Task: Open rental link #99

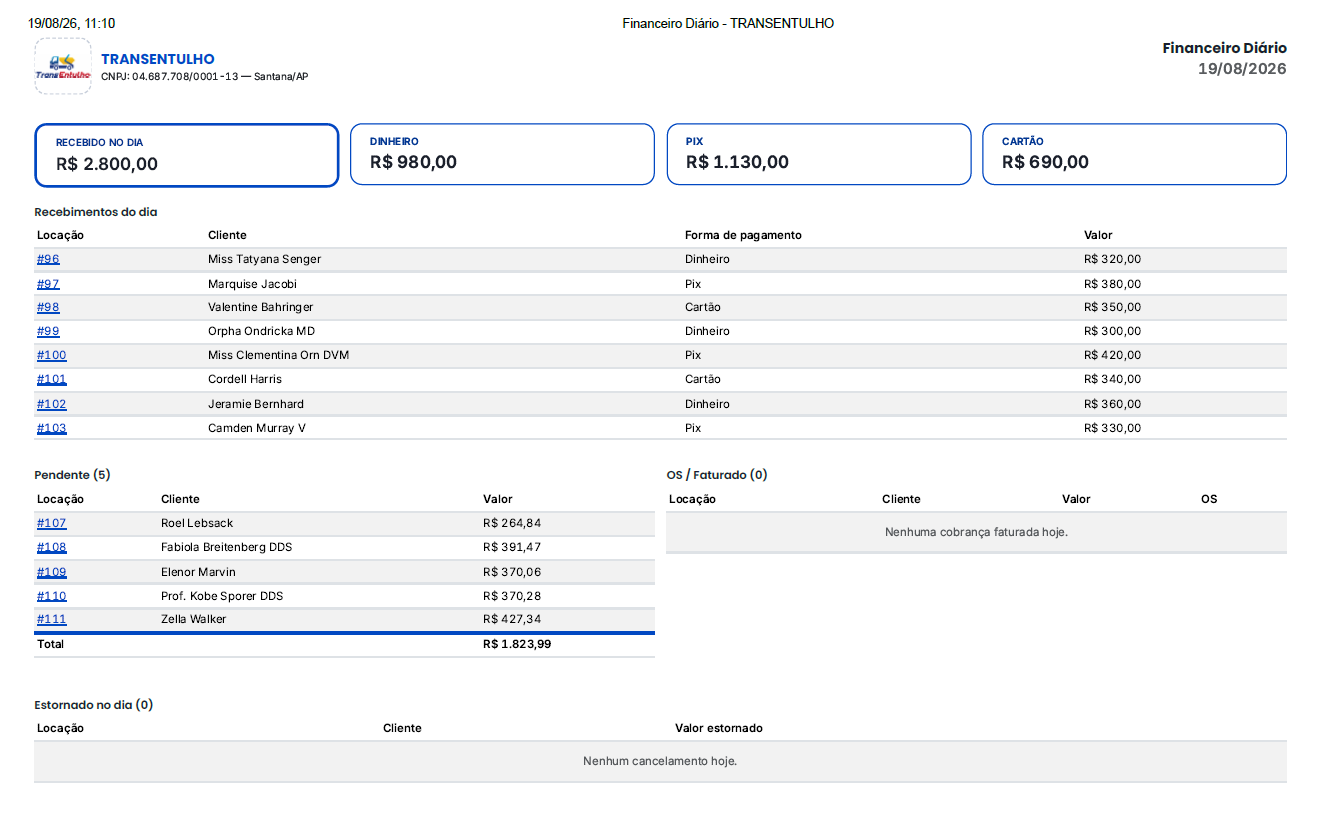Action: tap(48, 331)
